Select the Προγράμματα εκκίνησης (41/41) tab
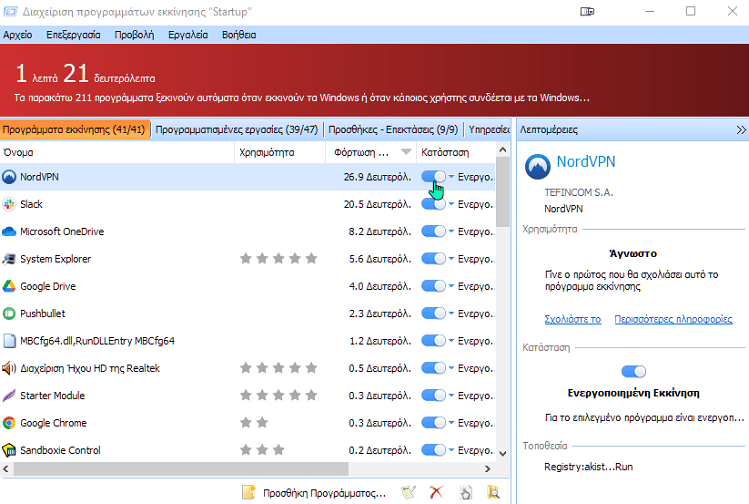This screenshot has width=749, height=504. click(x=74, y=129)
